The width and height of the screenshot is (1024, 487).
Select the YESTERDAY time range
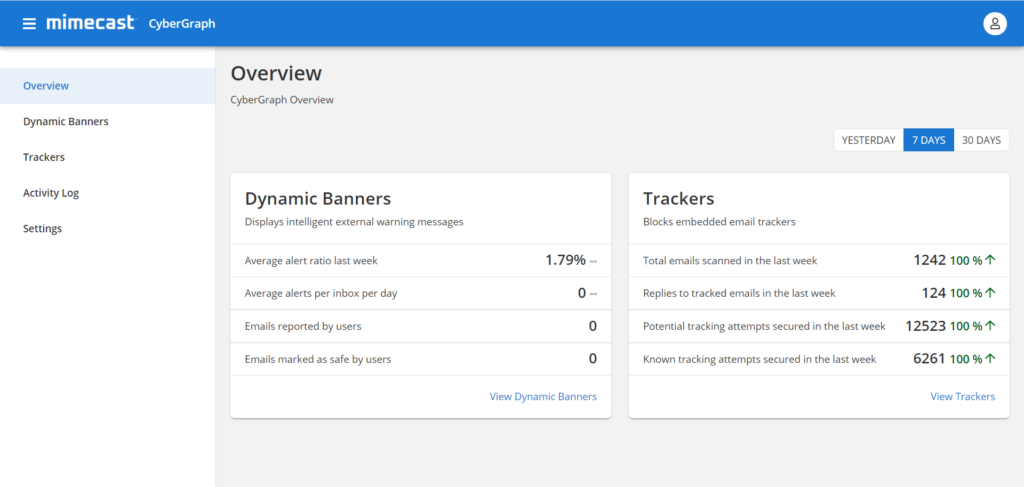pos(868,140)
